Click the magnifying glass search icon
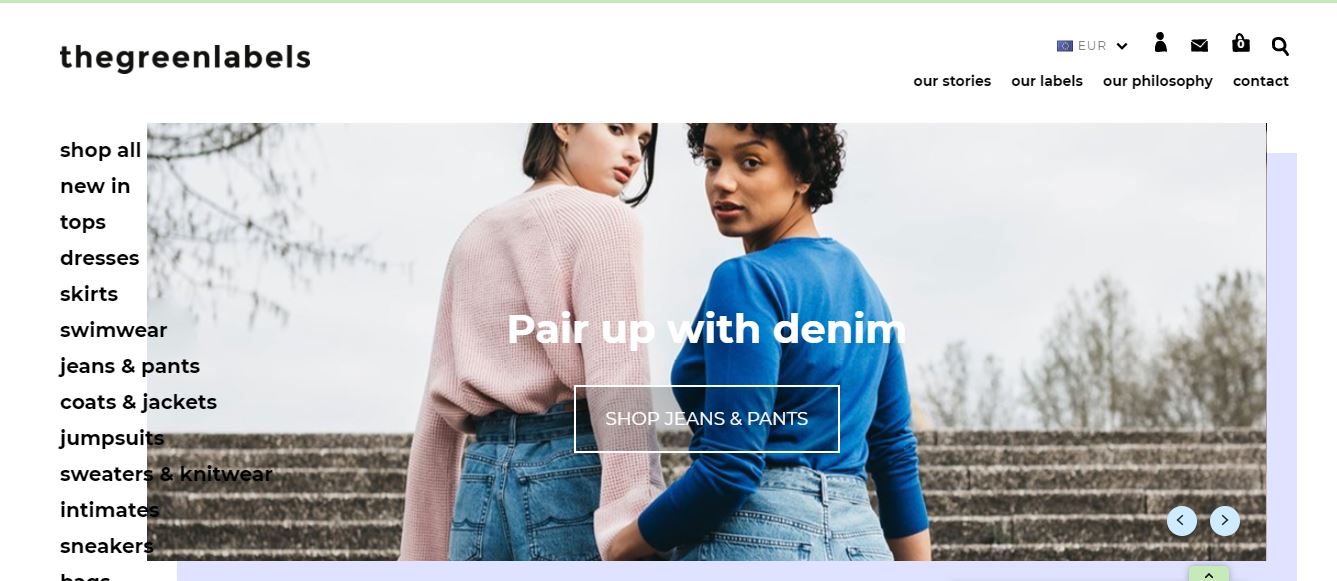The width and height of the screenshot is (1337, 581). tap(1280, 46)
